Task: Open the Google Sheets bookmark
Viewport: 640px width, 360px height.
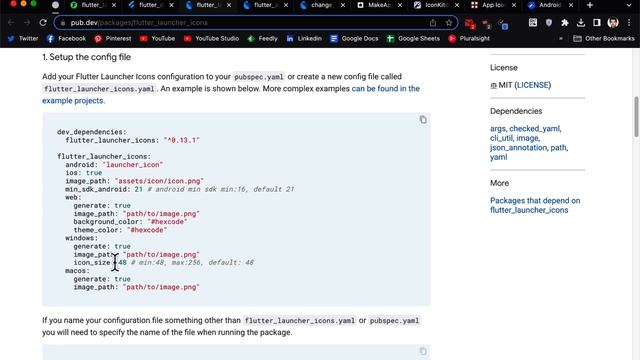Action: 413,38
